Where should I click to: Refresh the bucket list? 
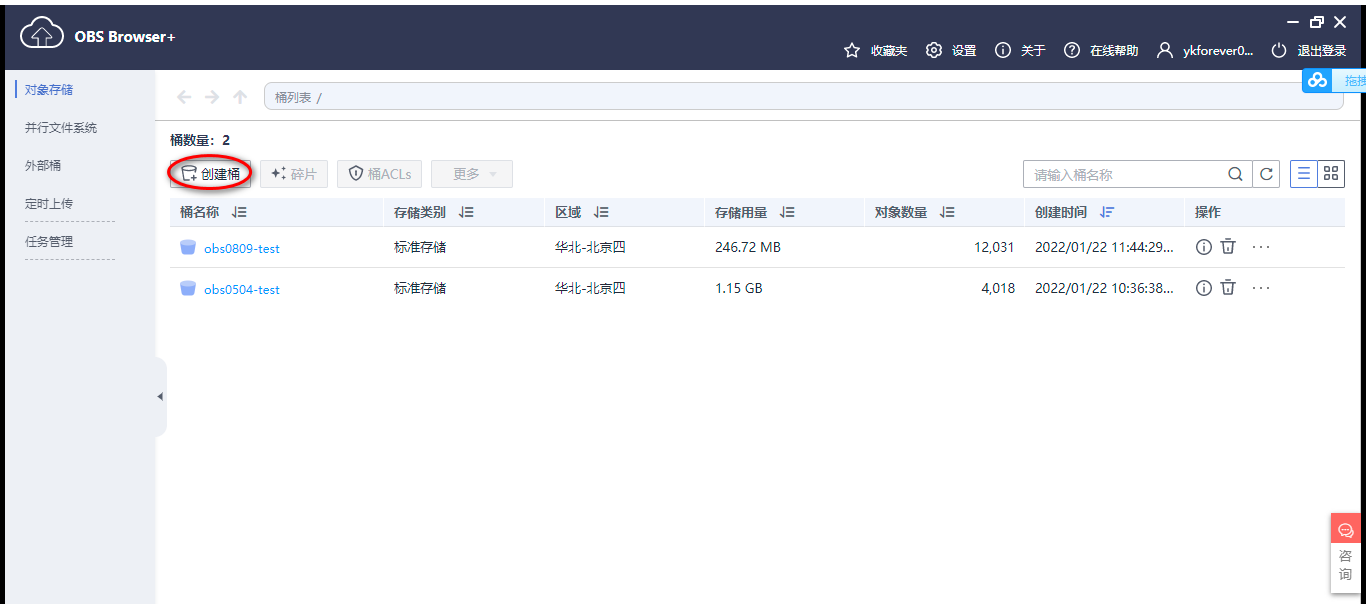1267,174
